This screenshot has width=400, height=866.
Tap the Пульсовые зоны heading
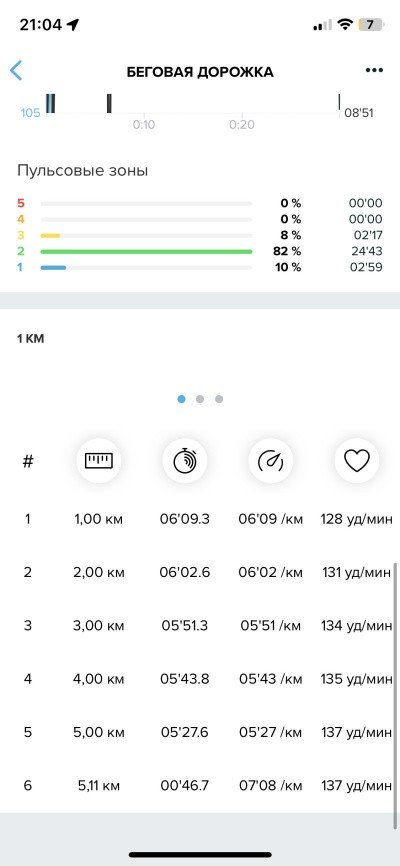(82, 171)
